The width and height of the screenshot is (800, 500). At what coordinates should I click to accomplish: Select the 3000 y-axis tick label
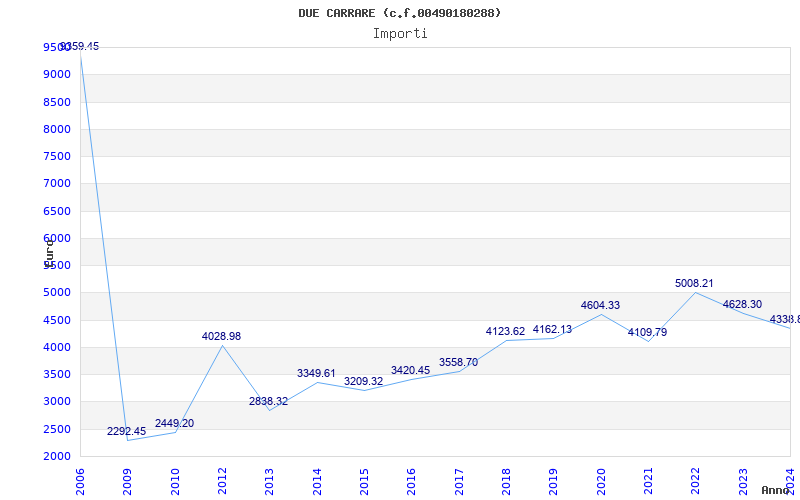tap(56, 402)
